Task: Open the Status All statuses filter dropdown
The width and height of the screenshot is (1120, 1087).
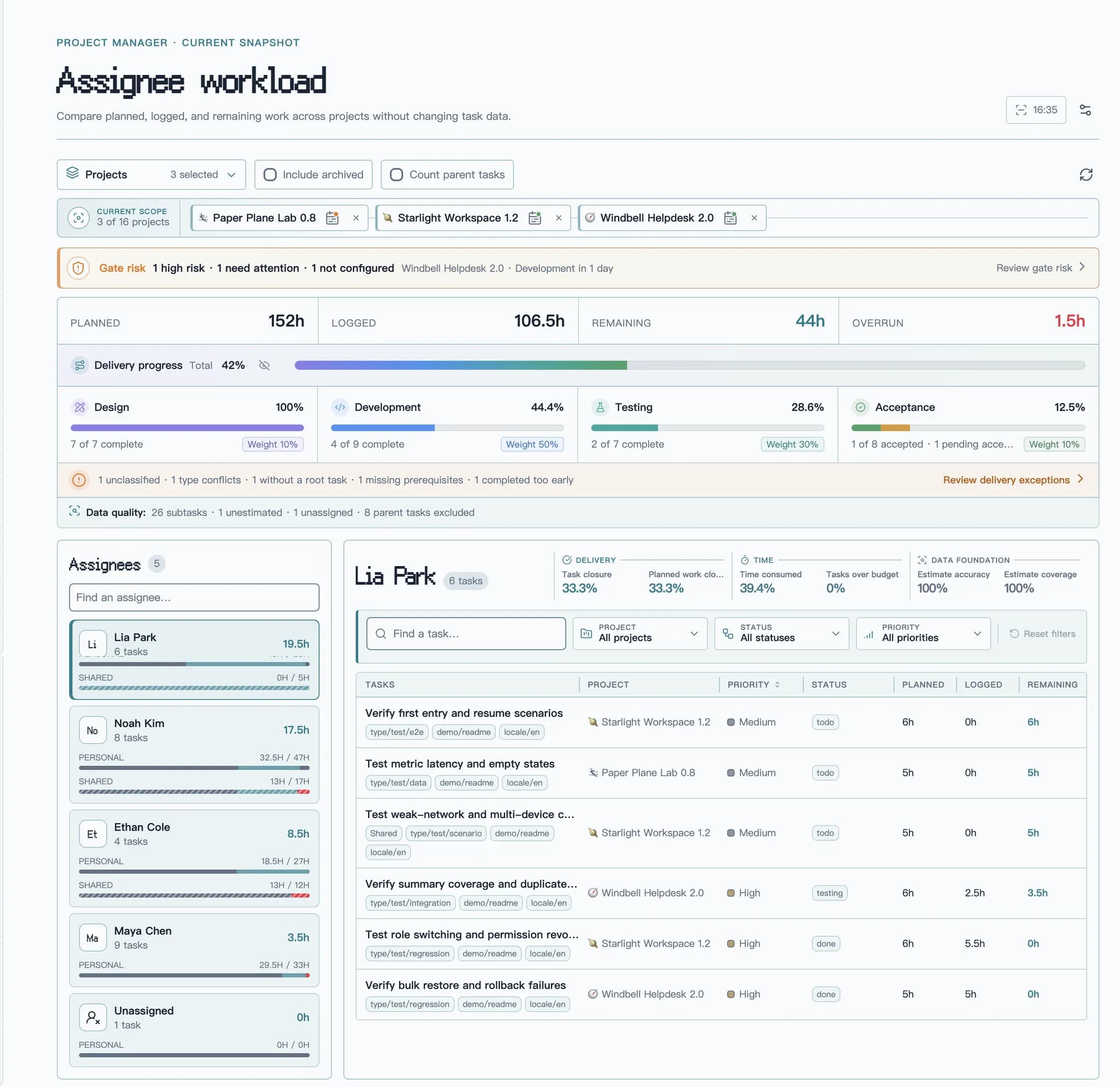Action: (x=781, y=633)
